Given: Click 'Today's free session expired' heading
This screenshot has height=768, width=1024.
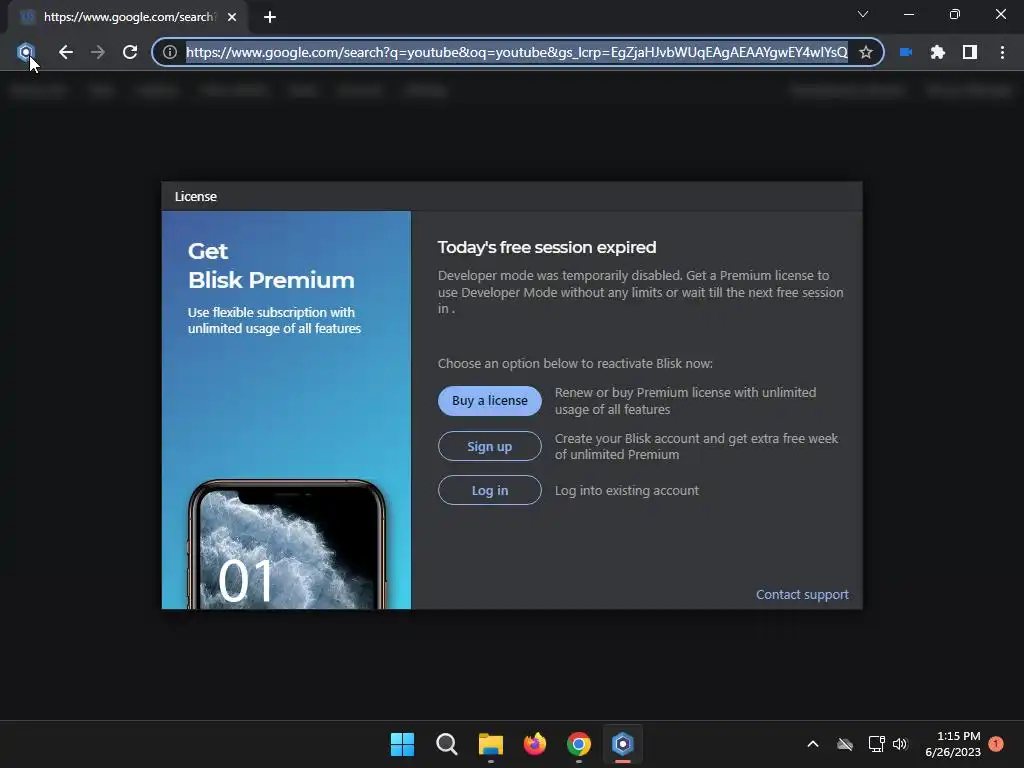Looking at the screenshot, I should point(547,248).
